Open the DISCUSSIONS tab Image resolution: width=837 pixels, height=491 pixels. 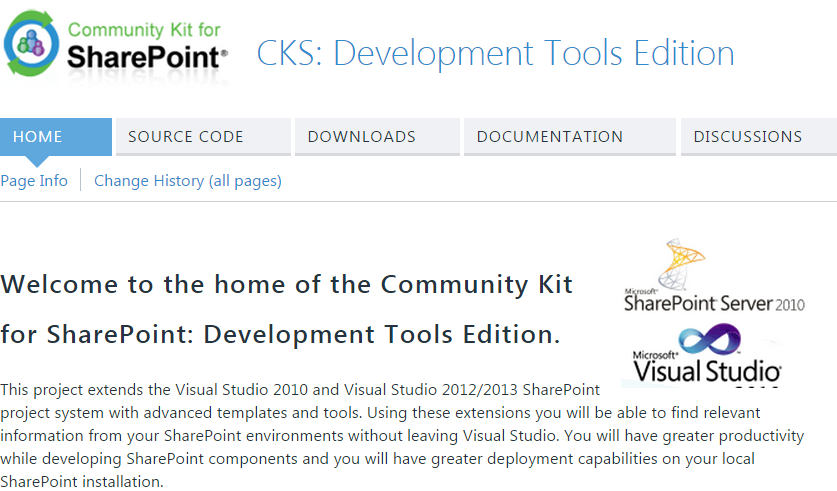[759, 137]
